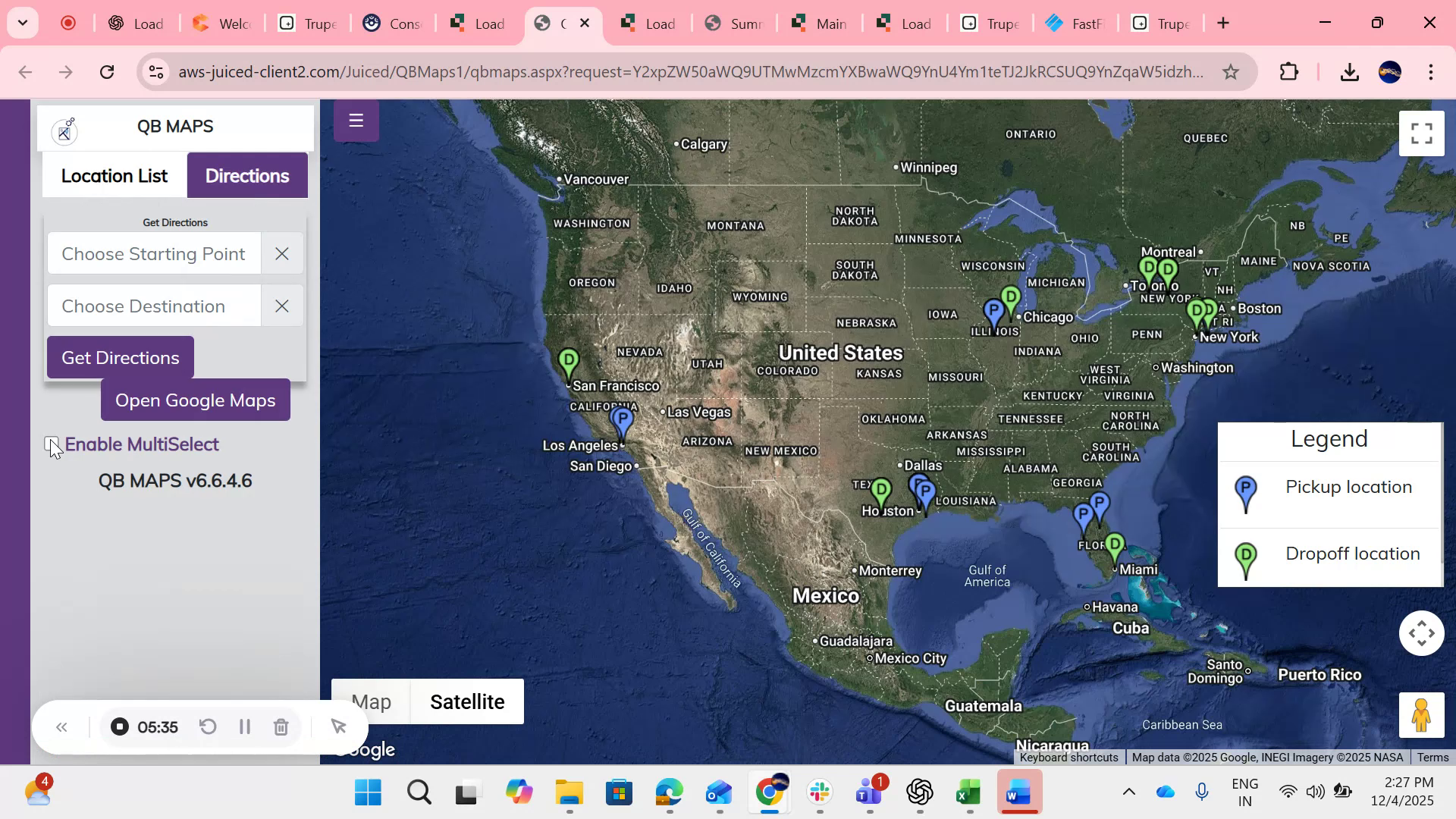
Task: Clear the Choose Starting Point field with X
Action: [x=281, y=253]
